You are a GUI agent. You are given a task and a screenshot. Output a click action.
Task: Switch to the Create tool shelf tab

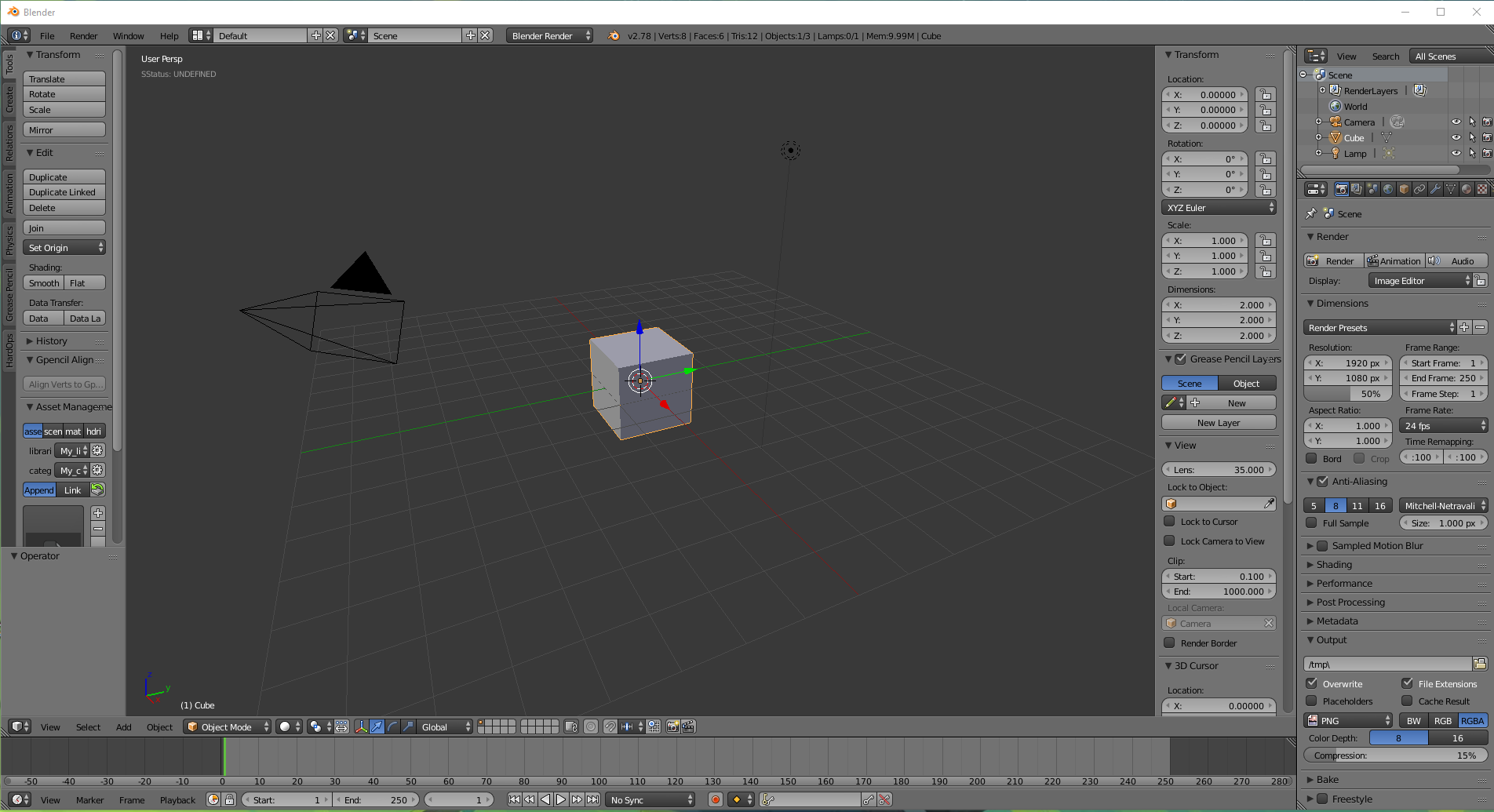click(x=9, y=99)
